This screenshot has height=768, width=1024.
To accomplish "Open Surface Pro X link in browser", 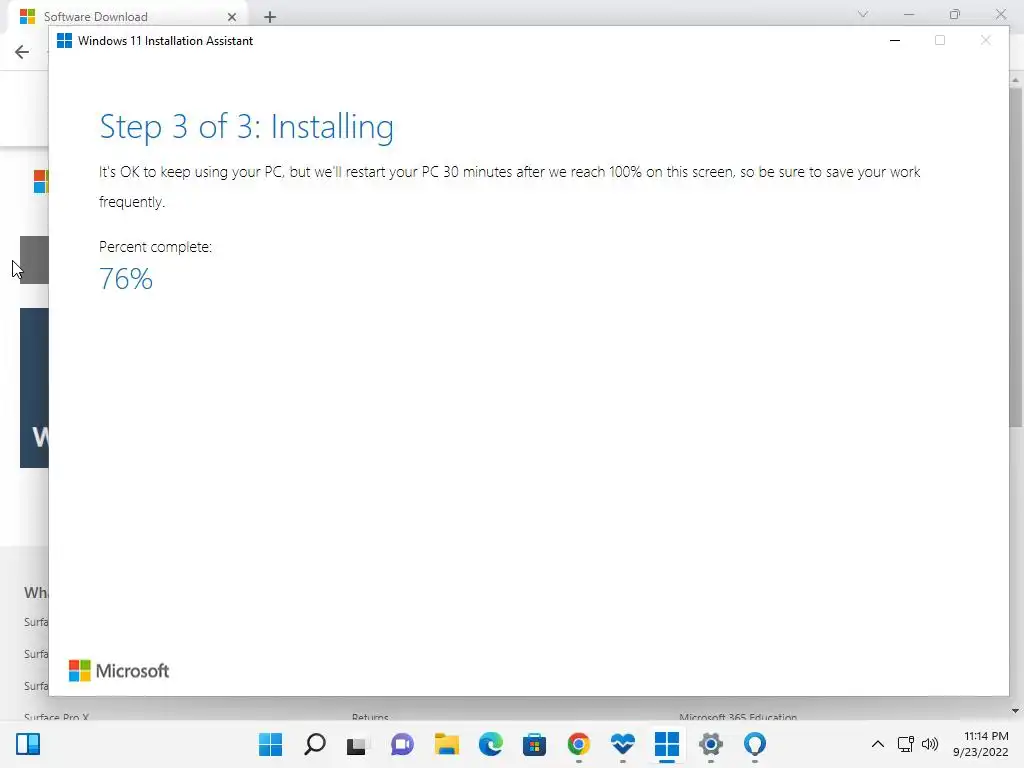I will point(57,717).
